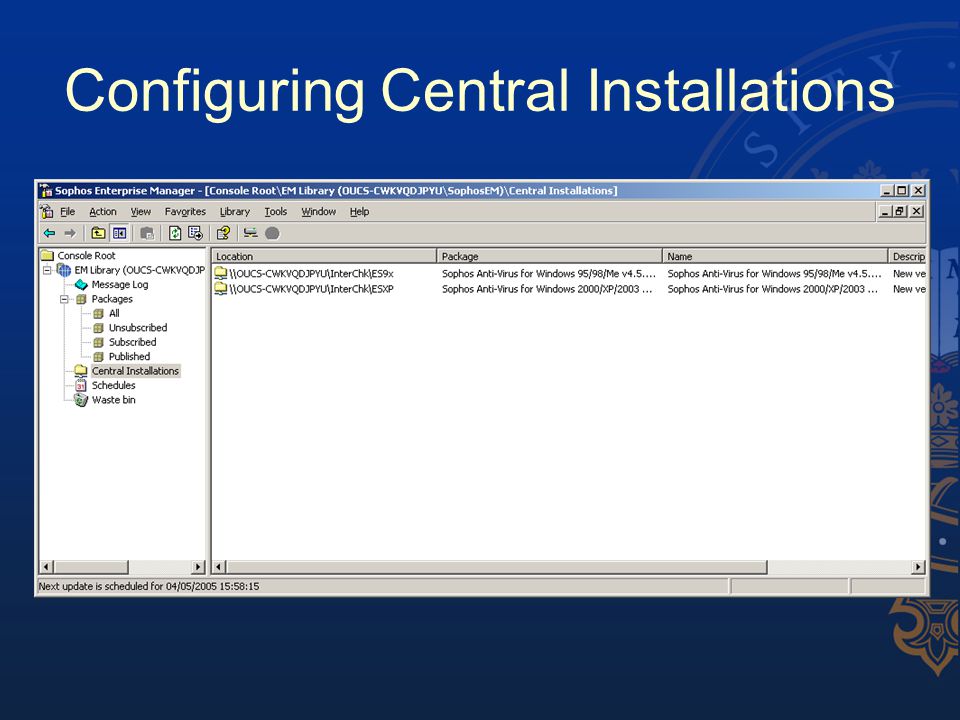Click Windows 2000/XP/2003 entry in Name column

pyautogui.click(x=773, y=289)
